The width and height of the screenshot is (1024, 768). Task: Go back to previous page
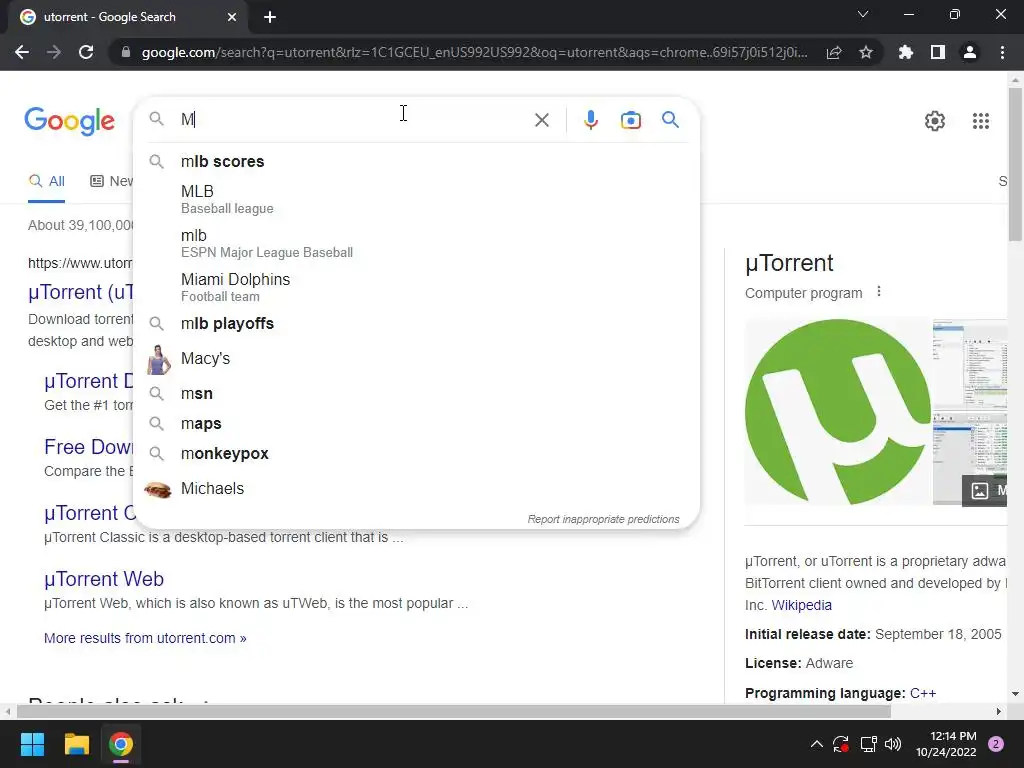22,52
